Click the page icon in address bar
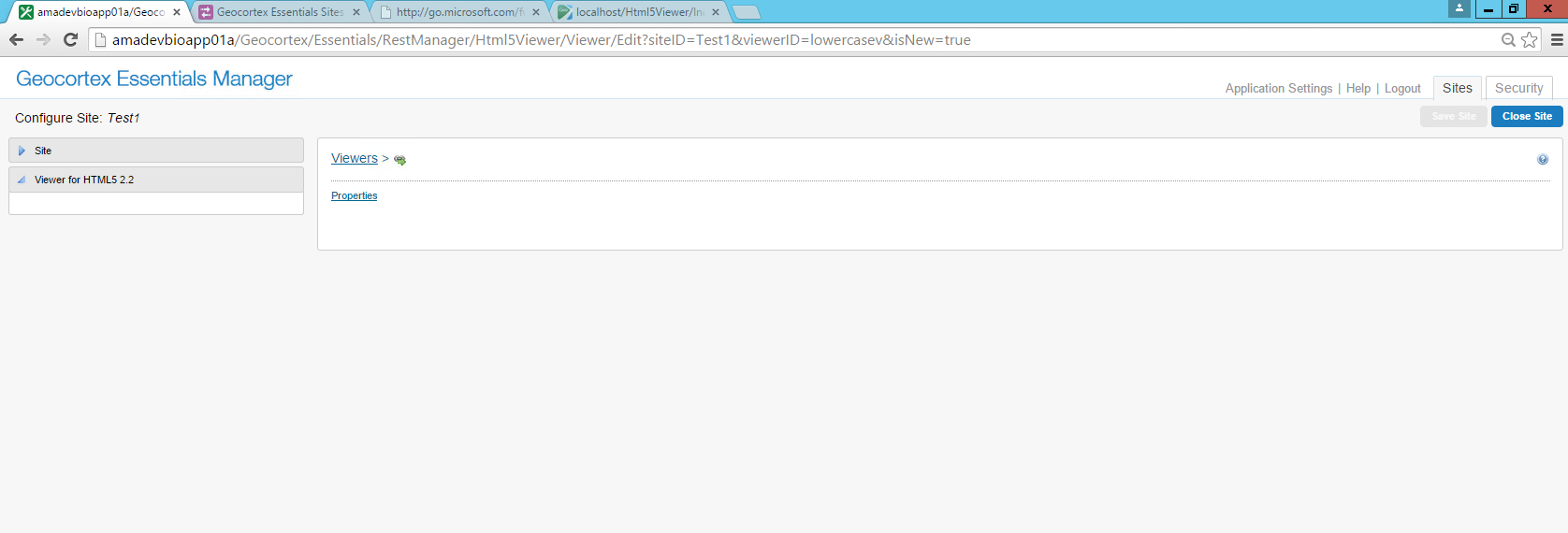 tap(101, 40)
